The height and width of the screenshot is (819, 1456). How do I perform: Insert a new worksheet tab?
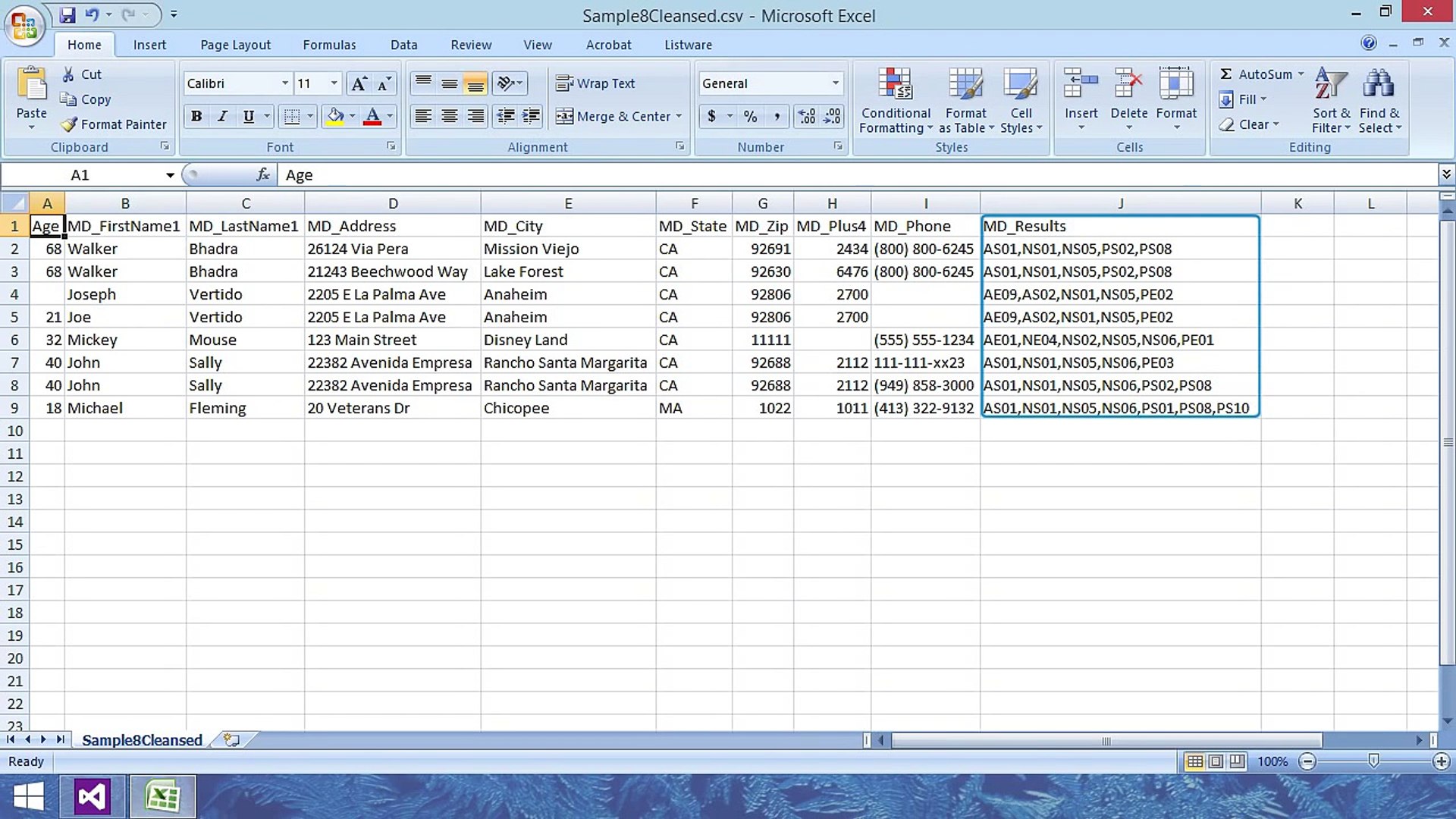pos(231,740)
